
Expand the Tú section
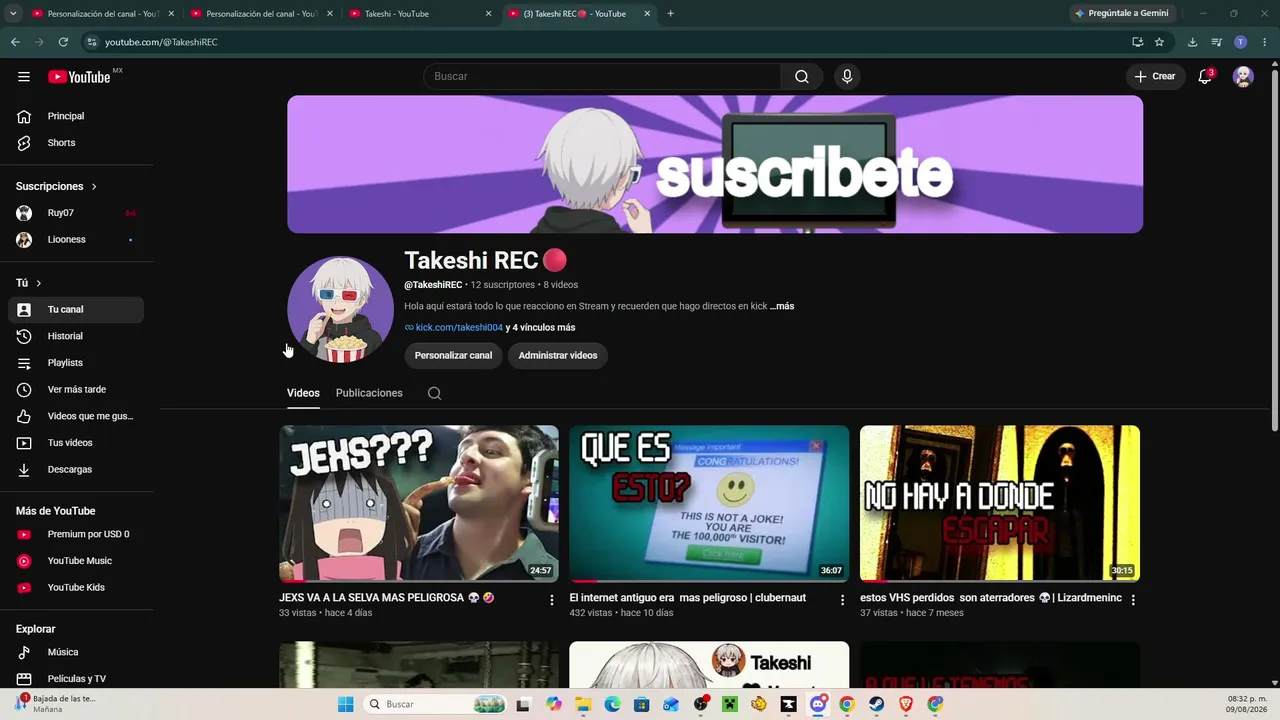coord(29,283)
